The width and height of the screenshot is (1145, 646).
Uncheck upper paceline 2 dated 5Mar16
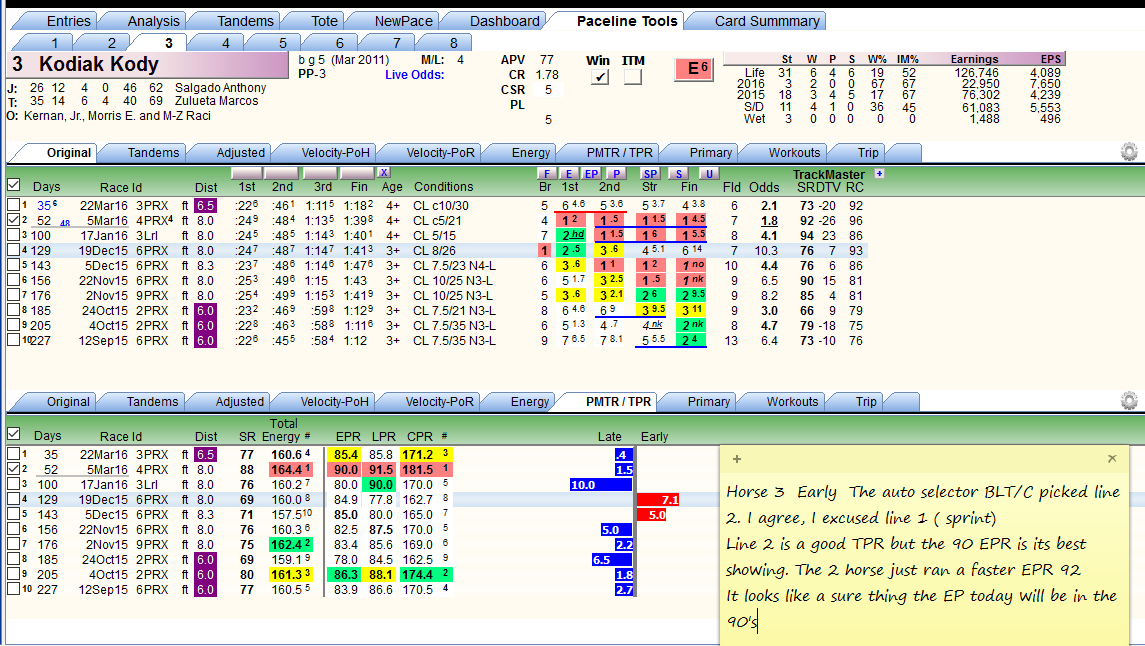tap(13, 220)
